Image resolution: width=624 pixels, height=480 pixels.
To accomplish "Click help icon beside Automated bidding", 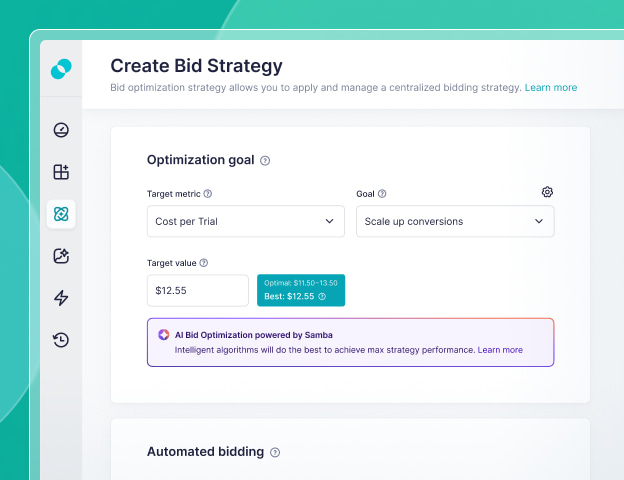I will point(275,452).
